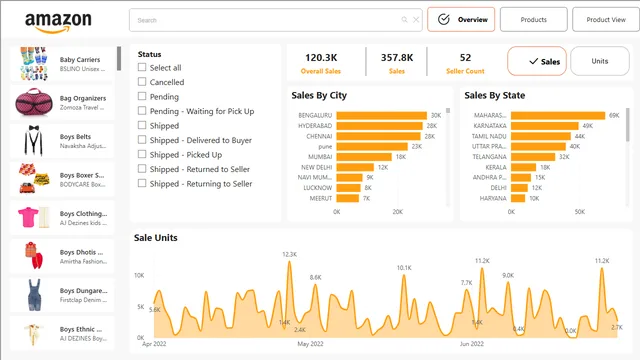Viewport: 640px width, 360px height.
Task: Check Shipped - Picked Up checkbox
Action: pyautogui.click(x=142, y=154)
